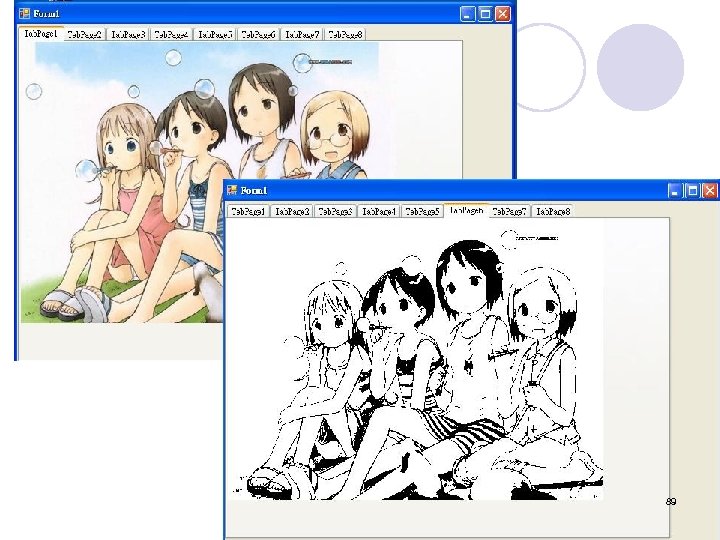Open TabPage6 in the front Form1 window
Screen dimensions: 720x540
466,211
